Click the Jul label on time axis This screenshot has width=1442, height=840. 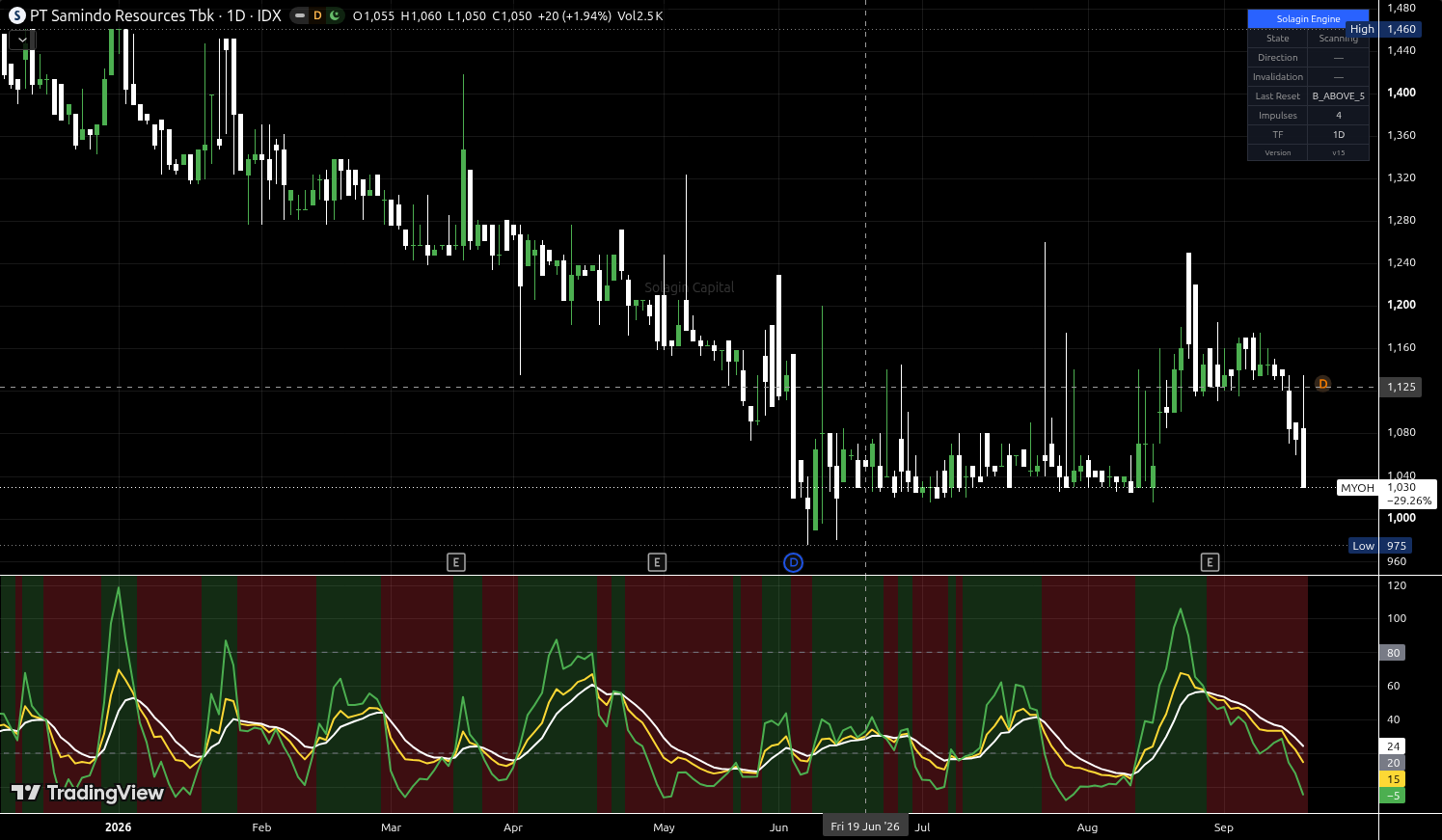pos(923,827)
